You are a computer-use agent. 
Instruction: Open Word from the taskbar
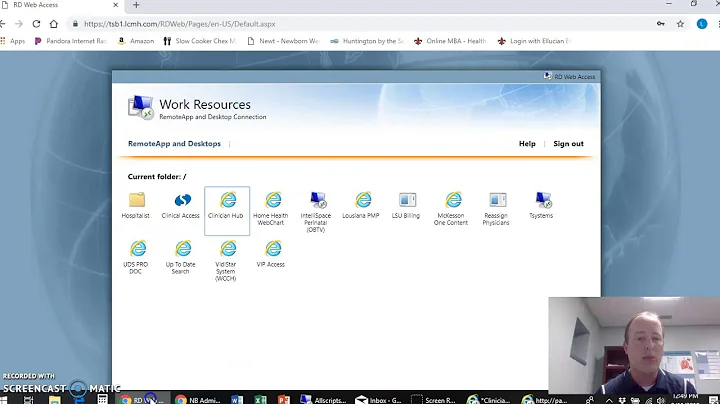(237, 399)
